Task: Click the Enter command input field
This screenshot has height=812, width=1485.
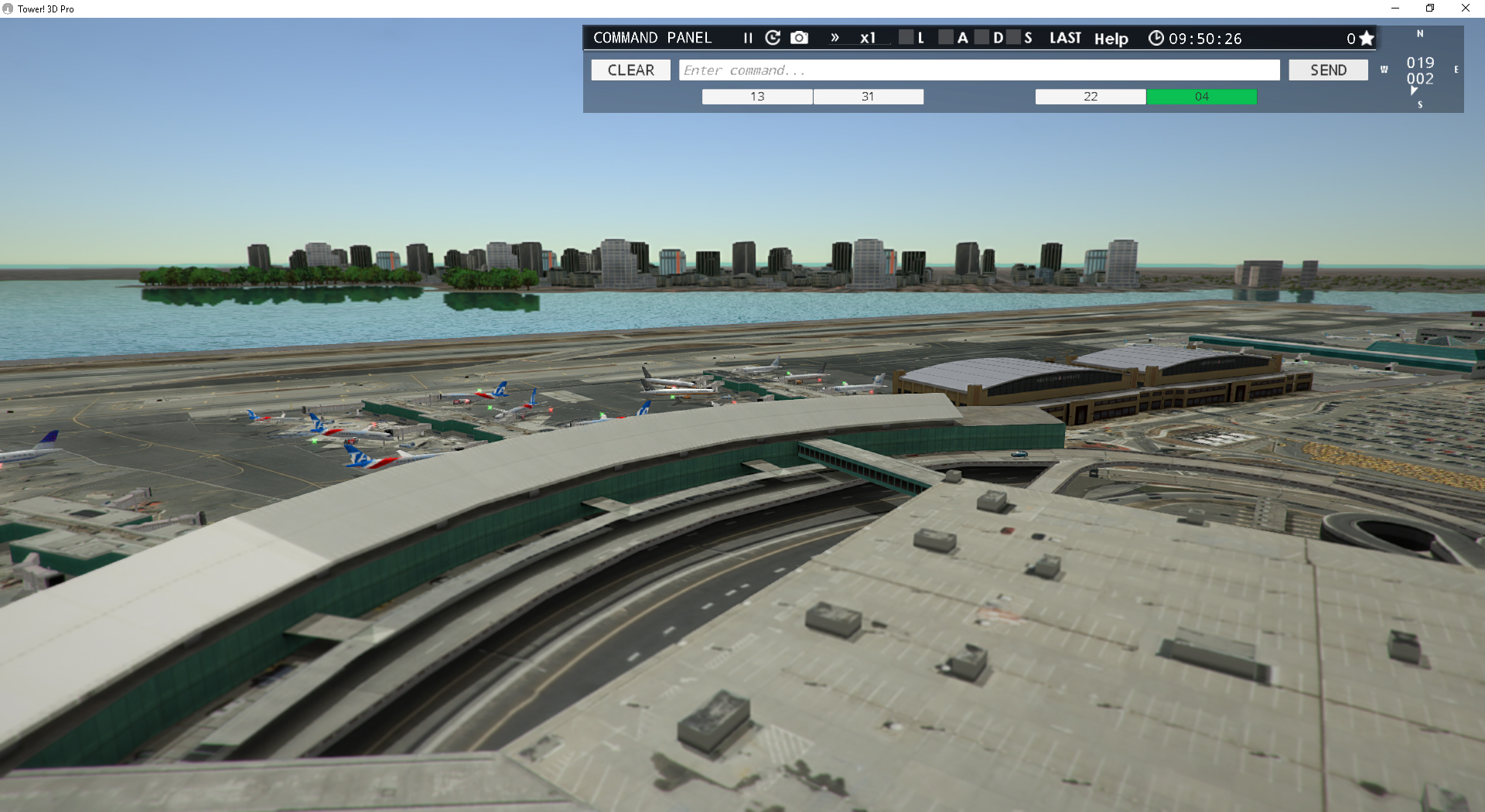Action: tap(978, 70)
